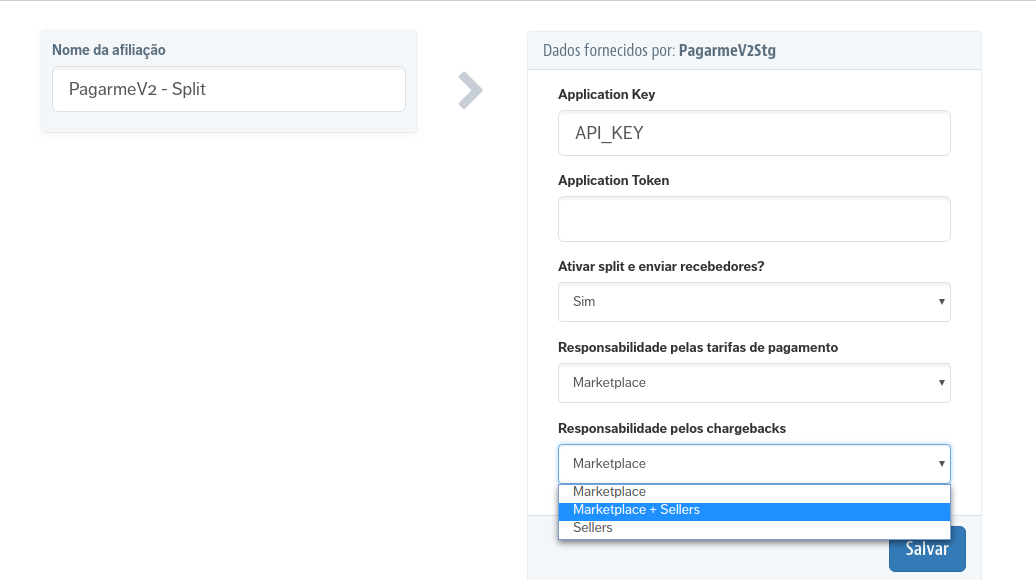Click the gray chevron arrow between panels

(470, 90)
